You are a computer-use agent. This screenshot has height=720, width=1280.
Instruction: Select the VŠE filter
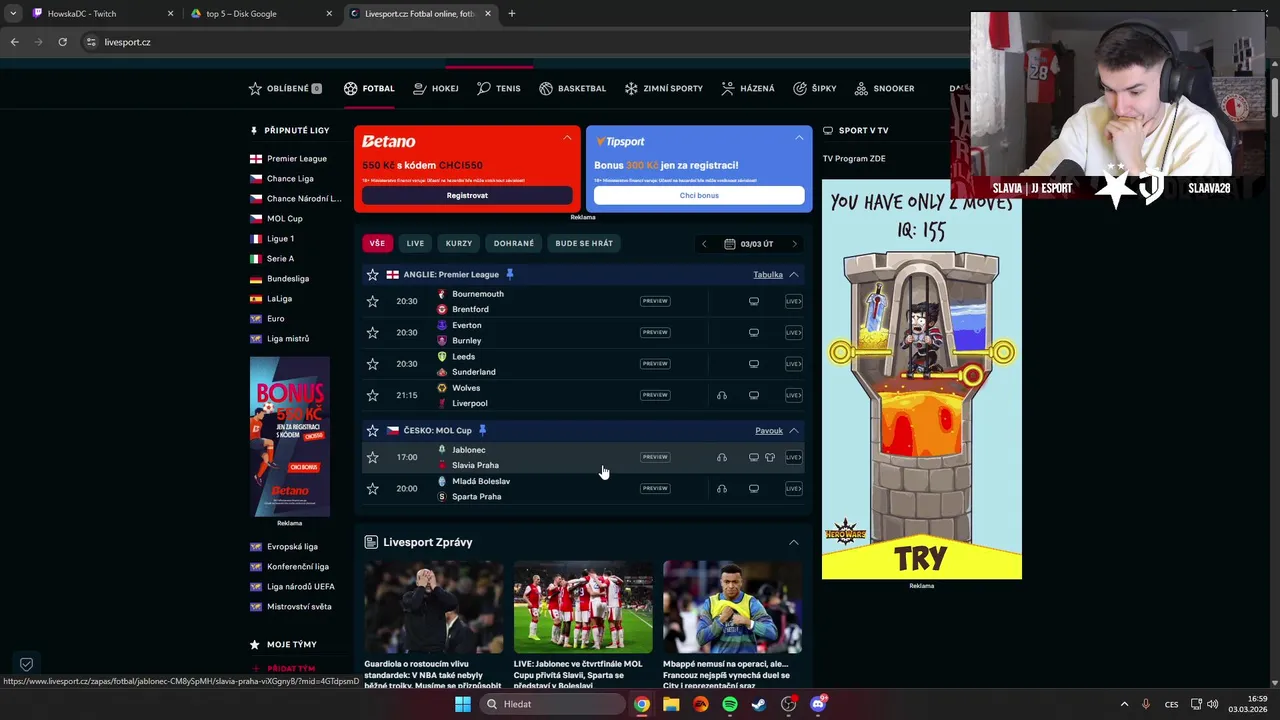pyautogui.click(x=377, y=243)
